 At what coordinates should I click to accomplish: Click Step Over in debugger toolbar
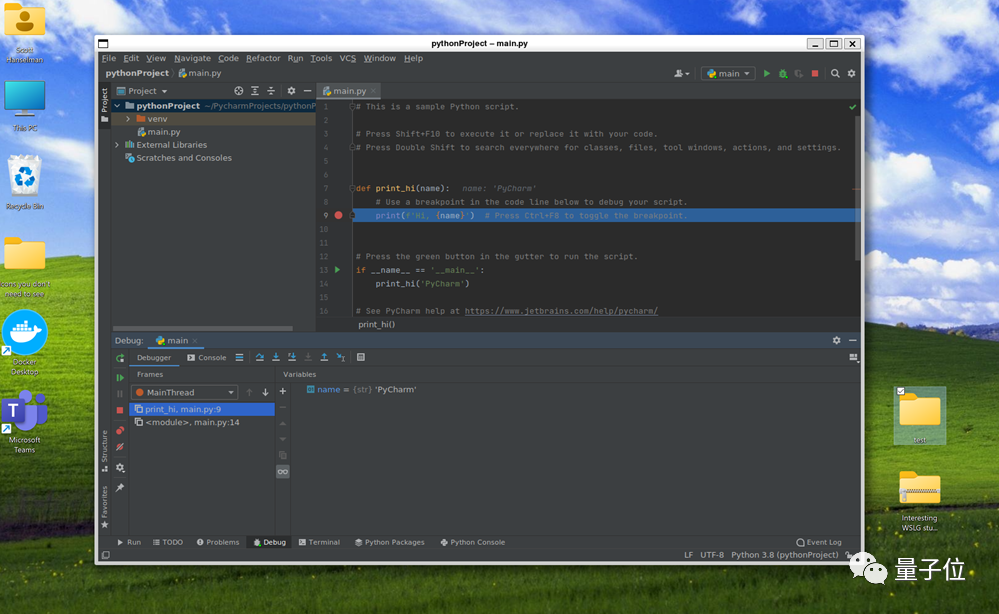[260, 357]
